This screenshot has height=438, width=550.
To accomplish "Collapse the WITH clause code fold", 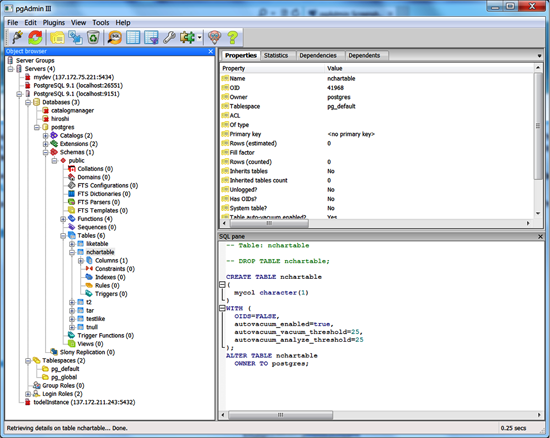I will click(222, 308).
